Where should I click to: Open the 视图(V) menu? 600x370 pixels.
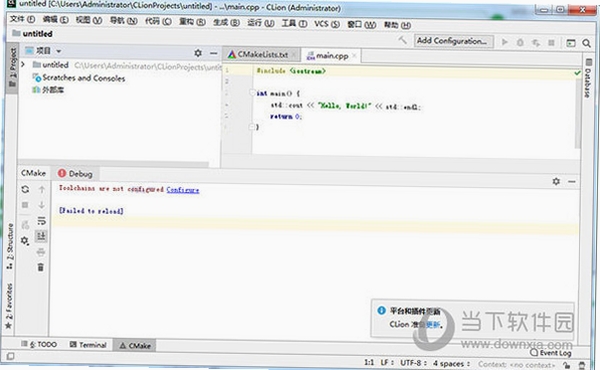[x=89, y=20]
